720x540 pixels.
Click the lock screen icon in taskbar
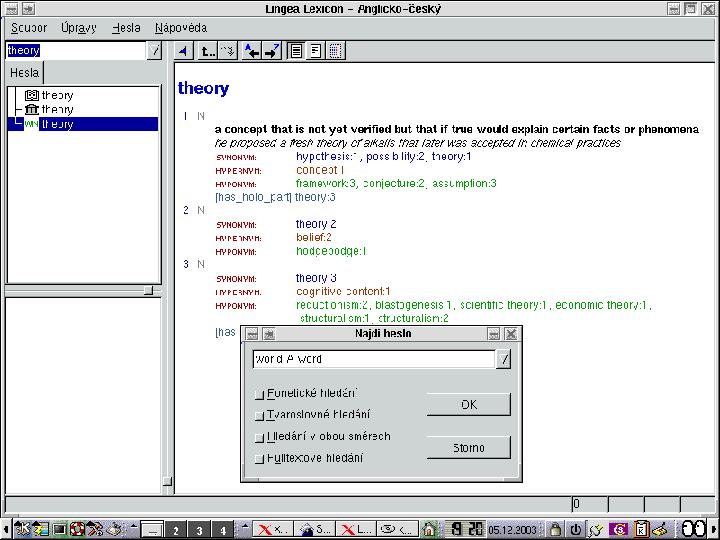[x=556, y=529]
